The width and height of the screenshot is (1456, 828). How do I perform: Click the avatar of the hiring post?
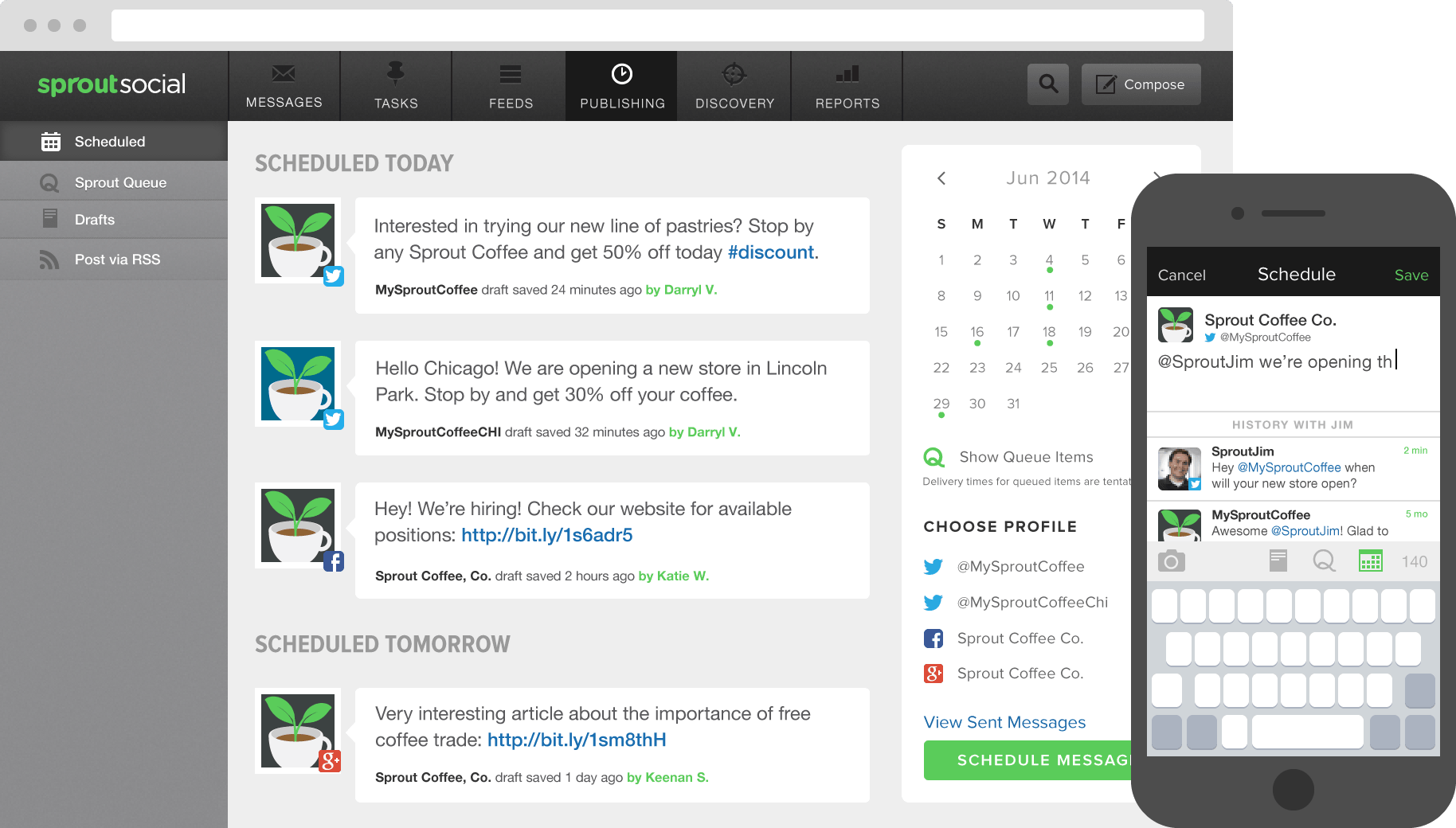click(298, 525)
